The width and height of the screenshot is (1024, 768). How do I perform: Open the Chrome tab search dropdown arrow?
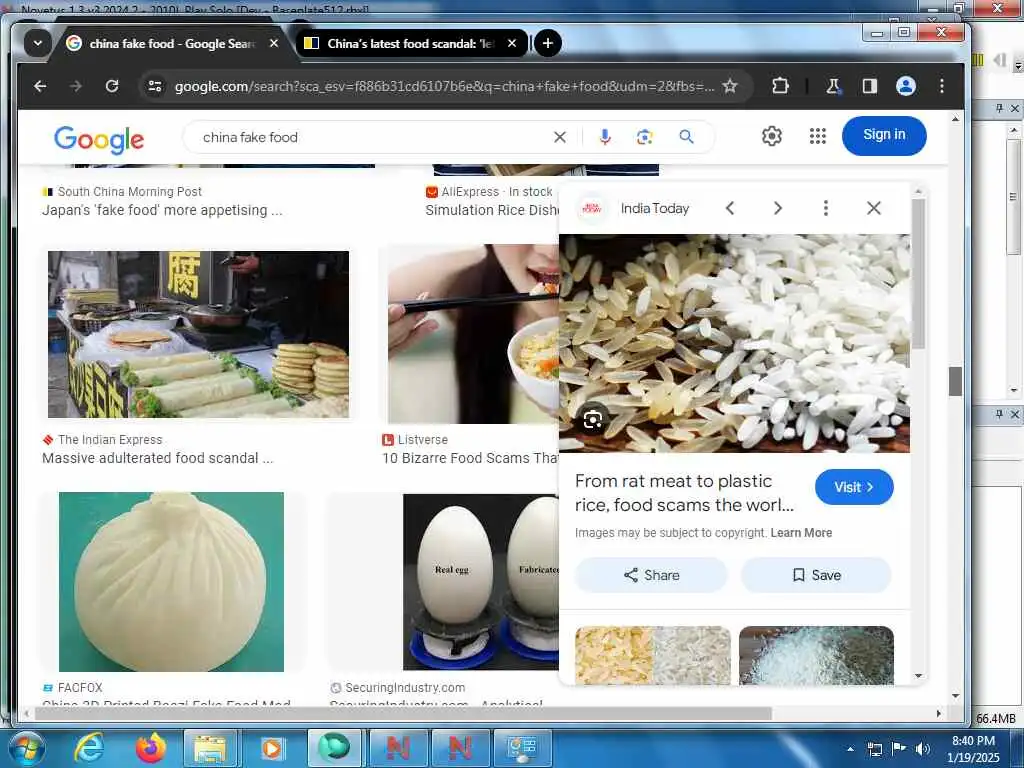[37, 43]
